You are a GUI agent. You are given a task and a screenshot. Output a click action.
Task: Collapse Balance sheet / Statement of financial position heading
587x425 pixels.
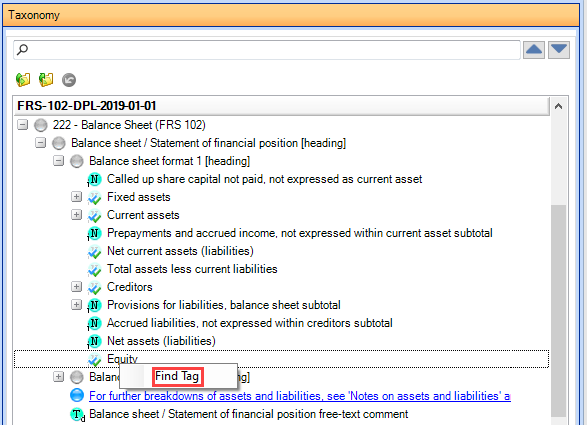[x=40, y=143]
